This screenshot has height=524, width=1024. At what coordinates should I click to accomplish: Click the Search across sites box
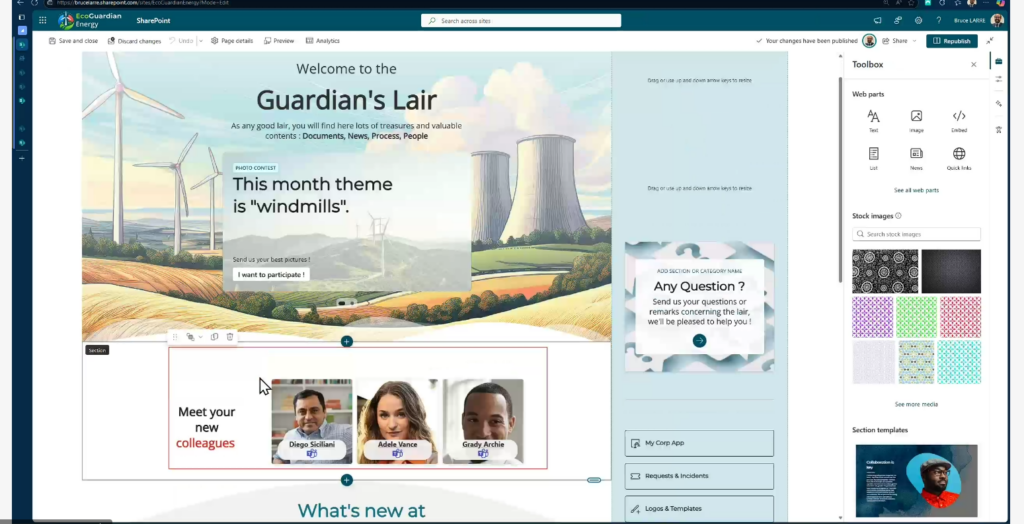click(520, 21)
